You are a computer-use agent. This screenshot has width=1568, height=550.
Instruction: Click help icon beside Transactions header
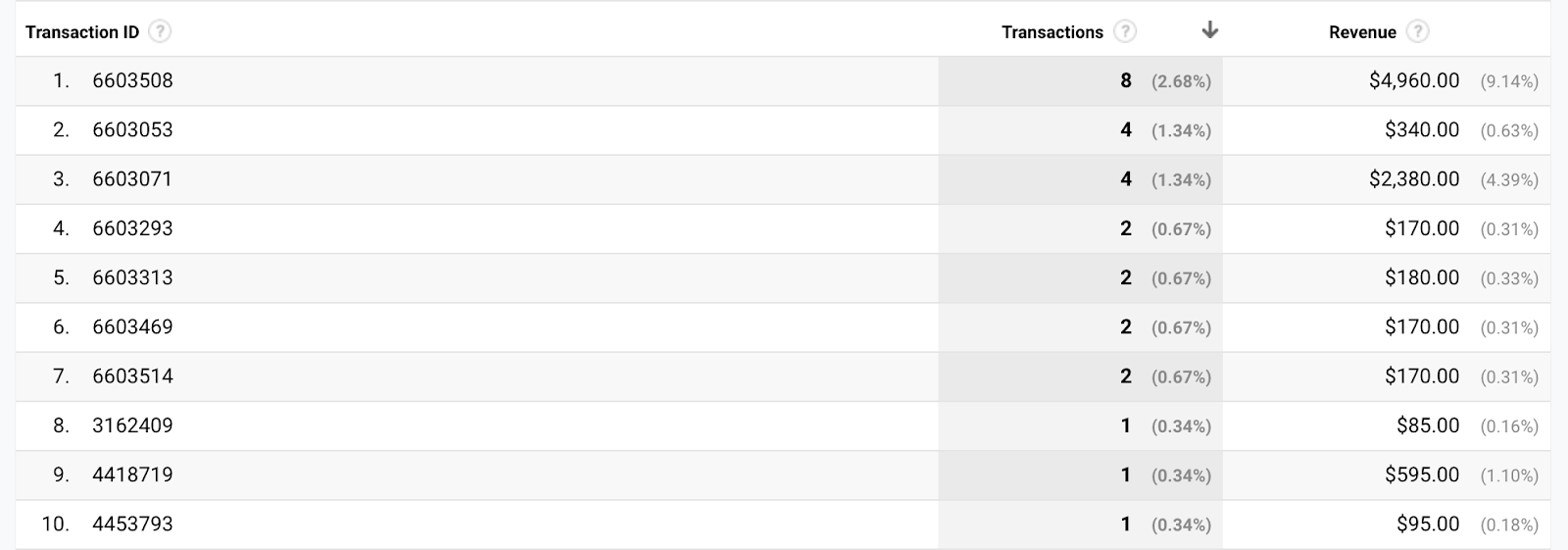[1126, 31]
